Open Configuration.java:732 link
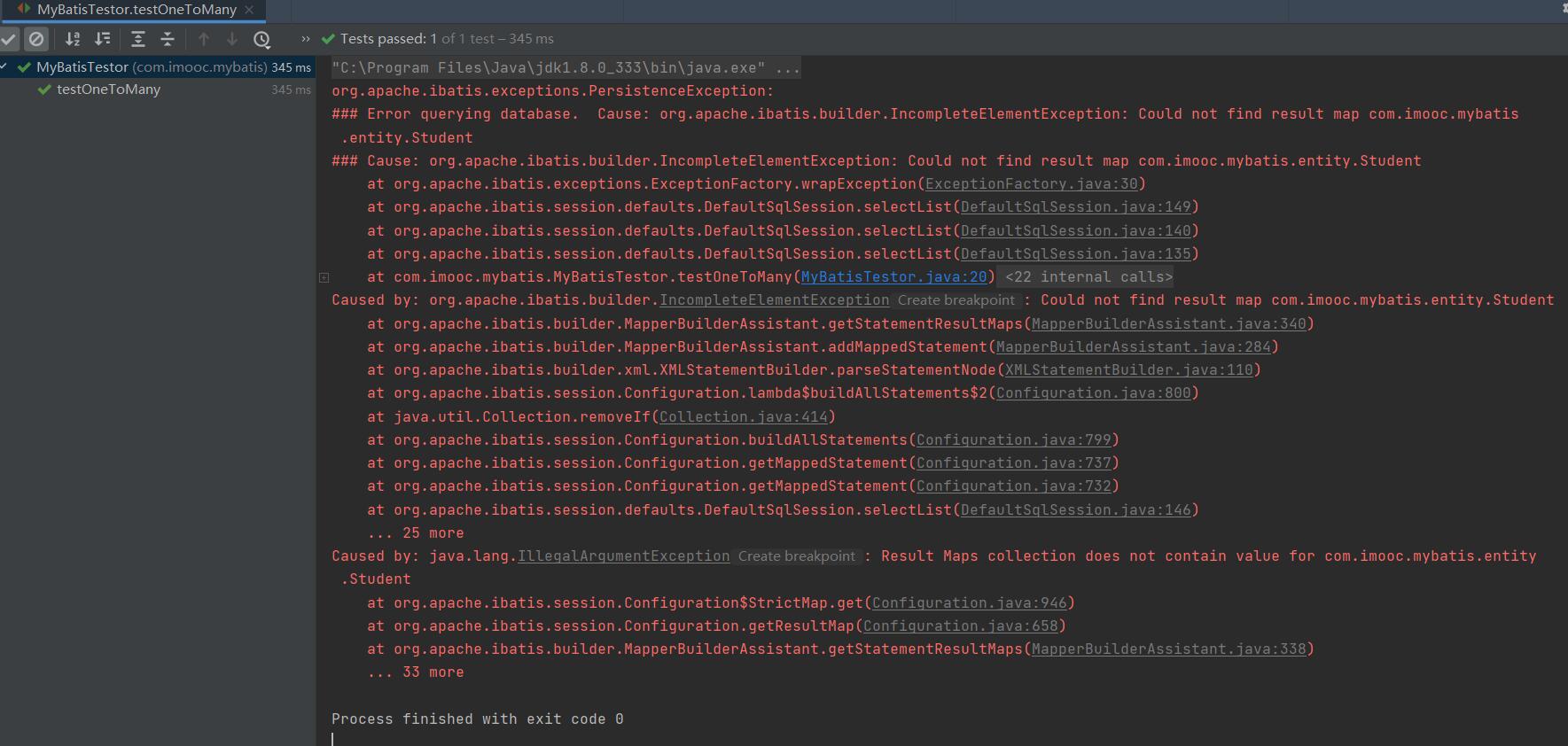Screen dimensions: 1568x746 tap(1013, 486)
